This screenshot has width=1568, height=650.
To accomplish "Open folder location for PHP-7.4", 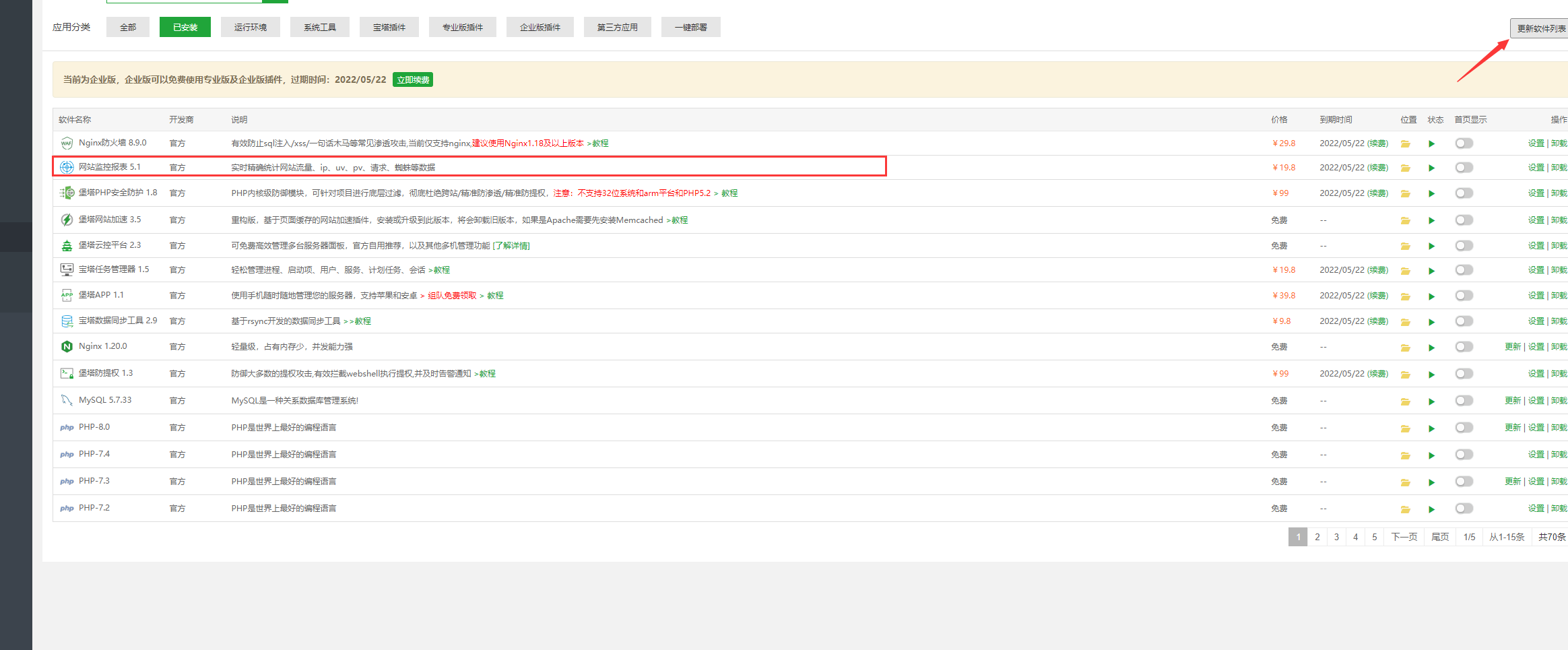I will pos(1406,455).
